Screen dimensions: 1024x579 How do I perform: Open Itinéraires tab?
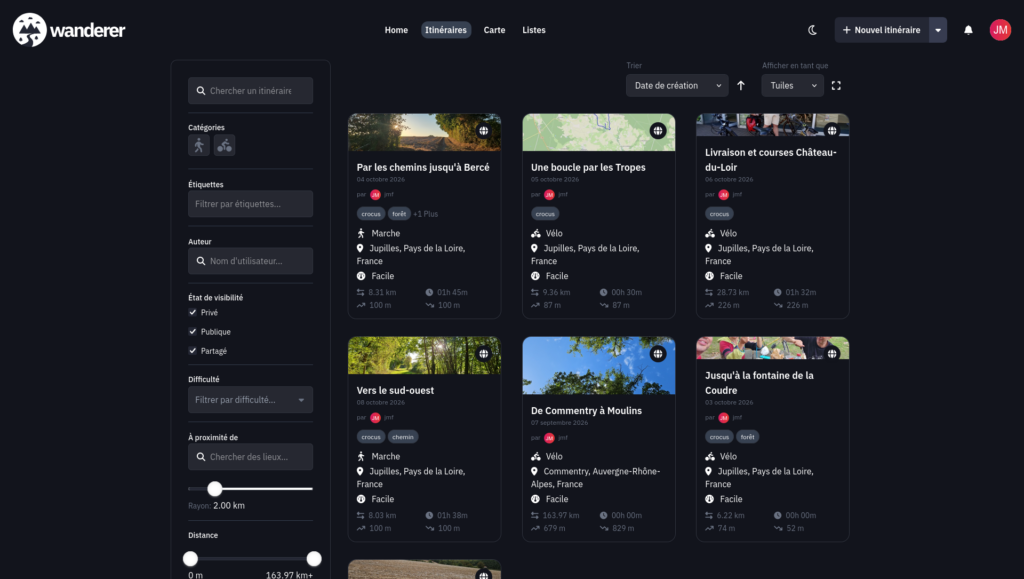pyautogui.click(x=446, y=30)
